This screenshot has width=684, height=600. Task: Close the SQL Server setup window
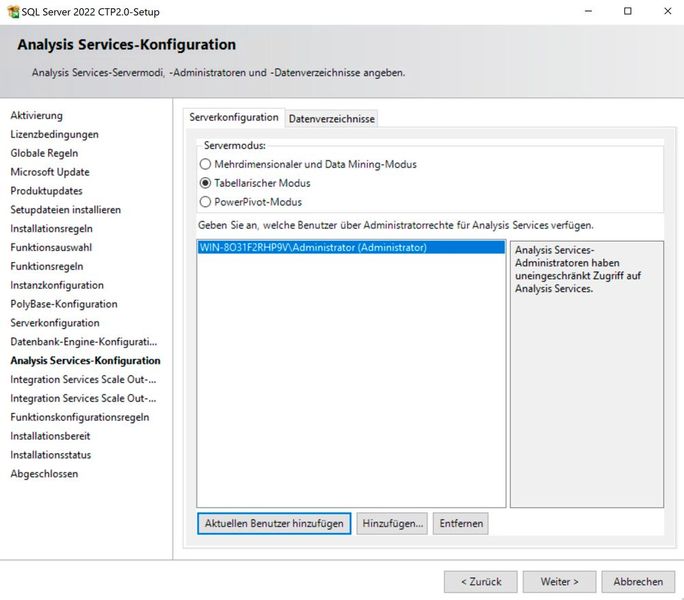tap(667, 11)
